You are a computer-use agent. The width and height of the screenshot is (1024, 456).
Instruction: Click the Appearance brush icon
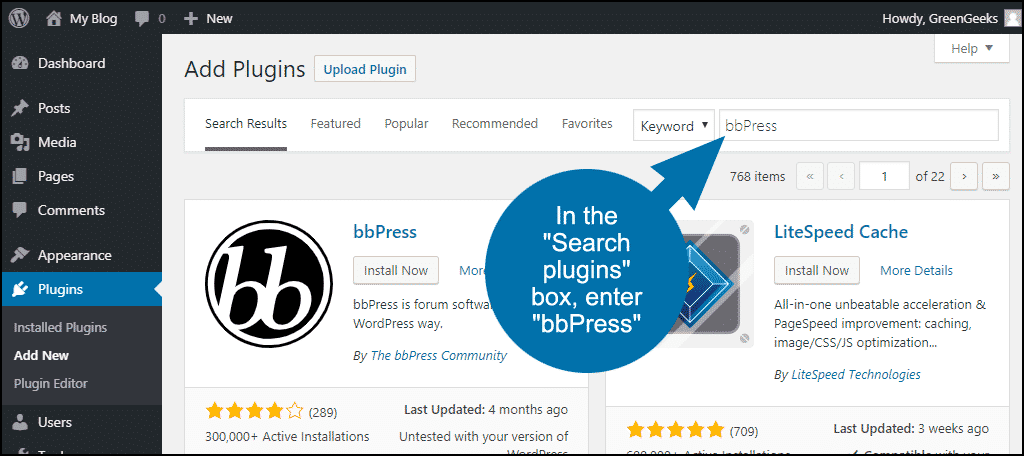tap(20, 255)
